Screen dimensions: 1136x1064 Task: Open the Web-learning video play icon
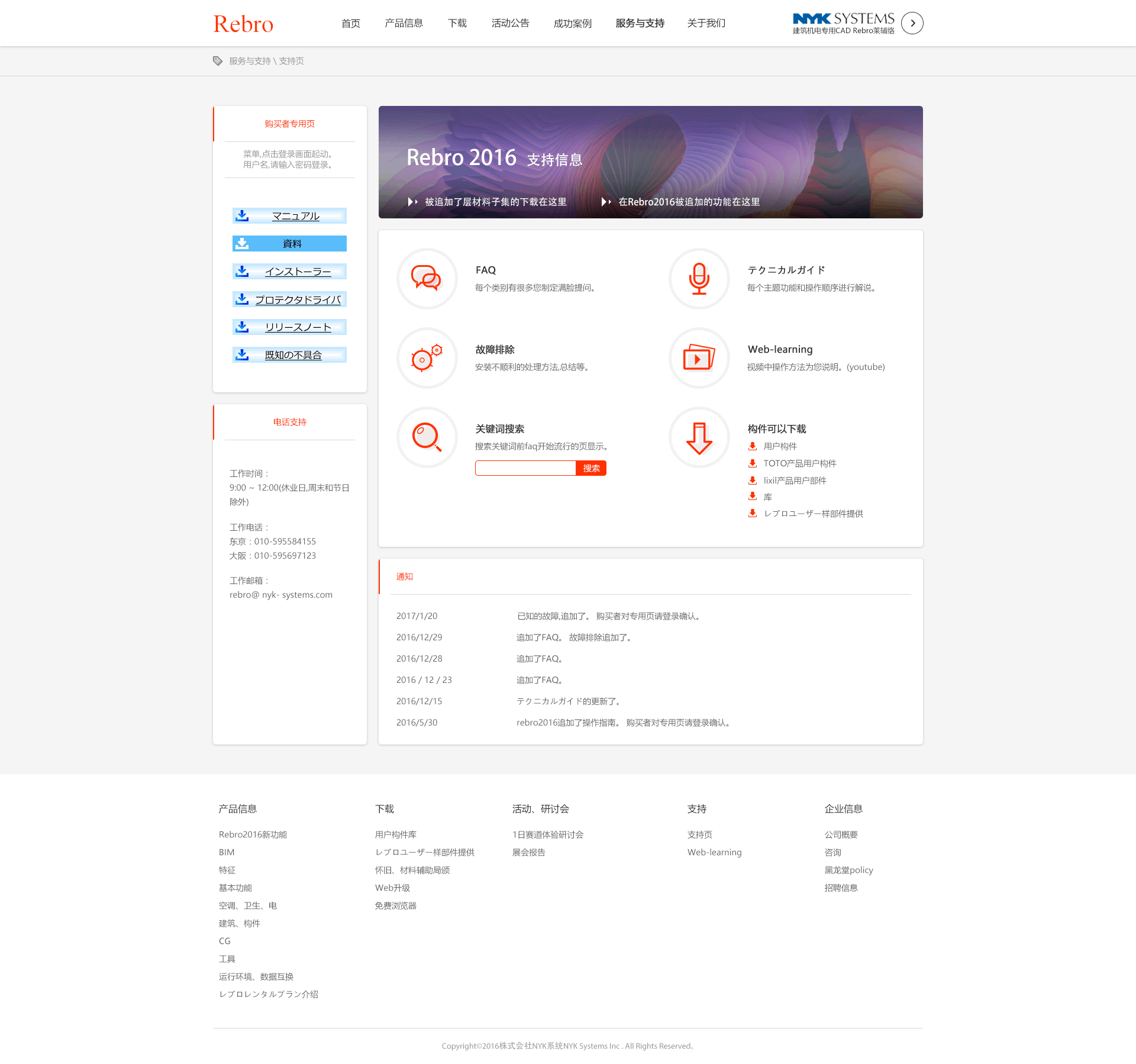click(699, 357)
